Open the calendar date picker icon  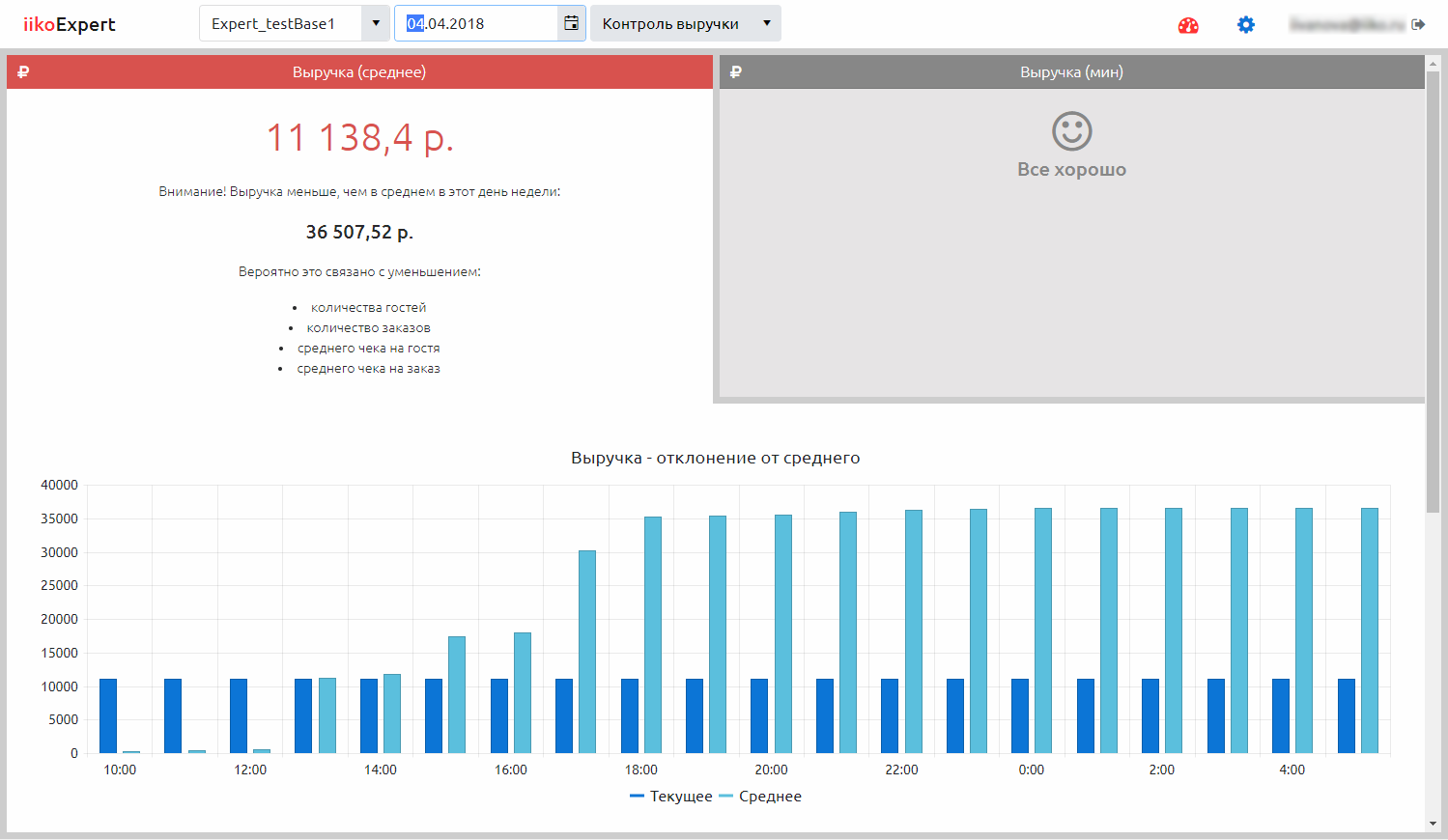571,23
